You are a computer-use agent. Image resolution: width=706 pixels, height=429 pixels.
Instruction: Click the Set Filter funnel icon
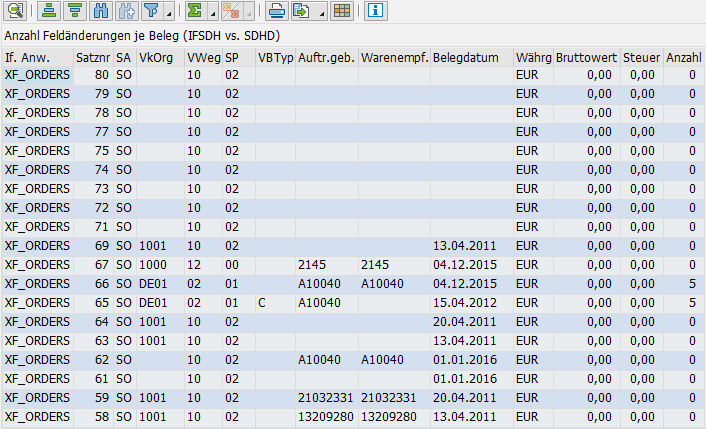coord(151,12)
